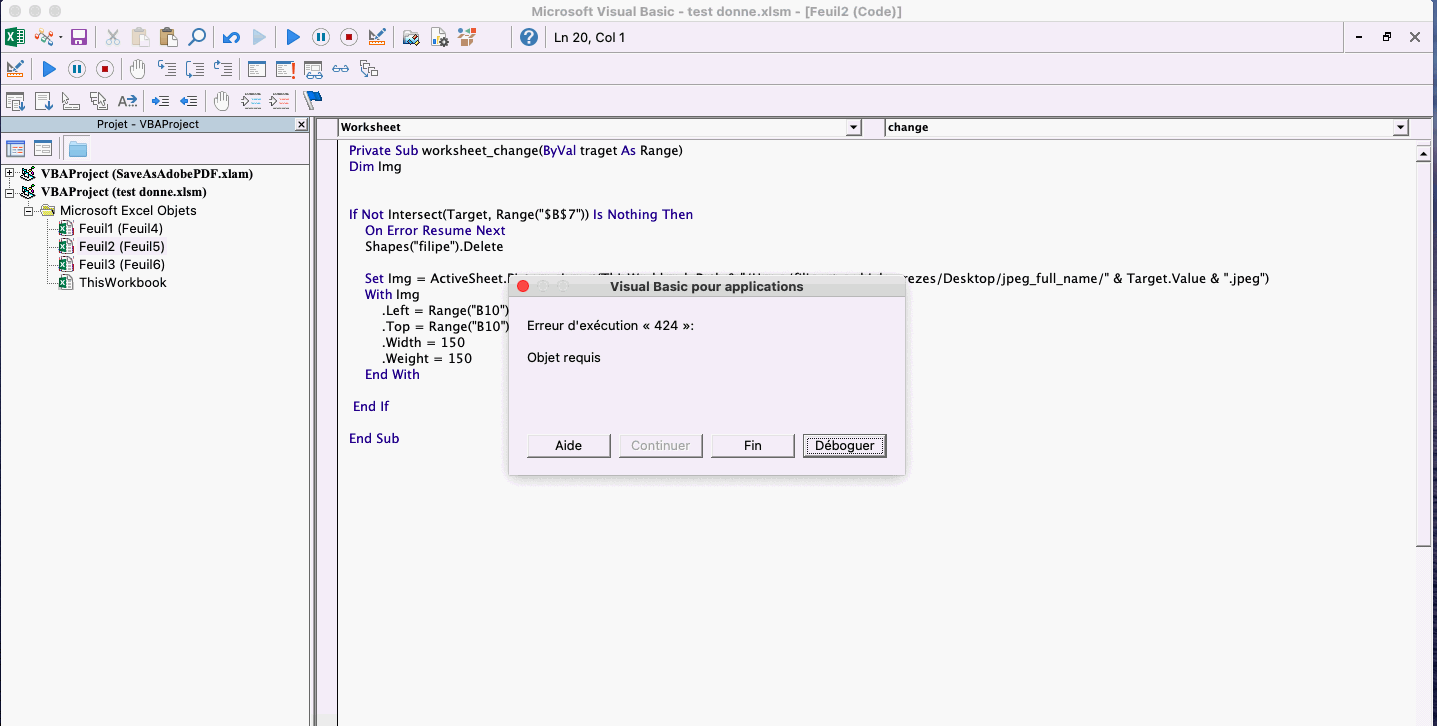
Task: Click Break (pause) in the Debug toolbar
Action: [77, 69]
